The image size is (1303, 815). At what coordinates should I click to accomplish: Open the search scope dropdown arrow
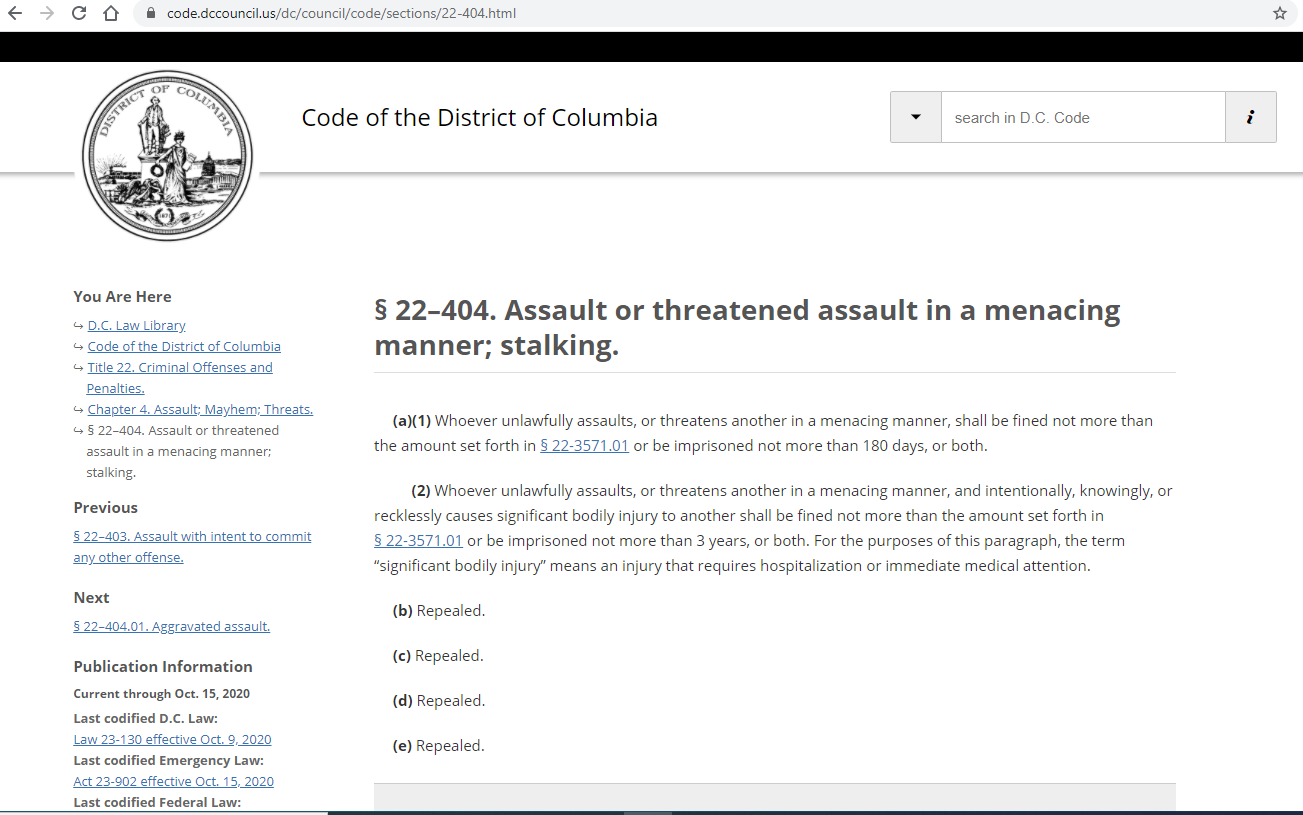point(916,117)
